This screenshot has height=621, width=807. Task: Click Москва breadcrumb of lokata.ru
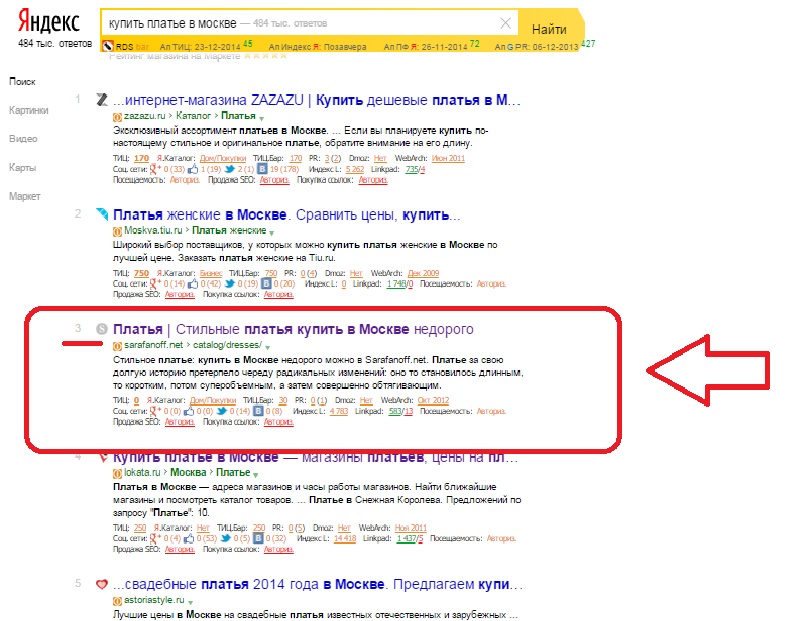coord(188,472)
